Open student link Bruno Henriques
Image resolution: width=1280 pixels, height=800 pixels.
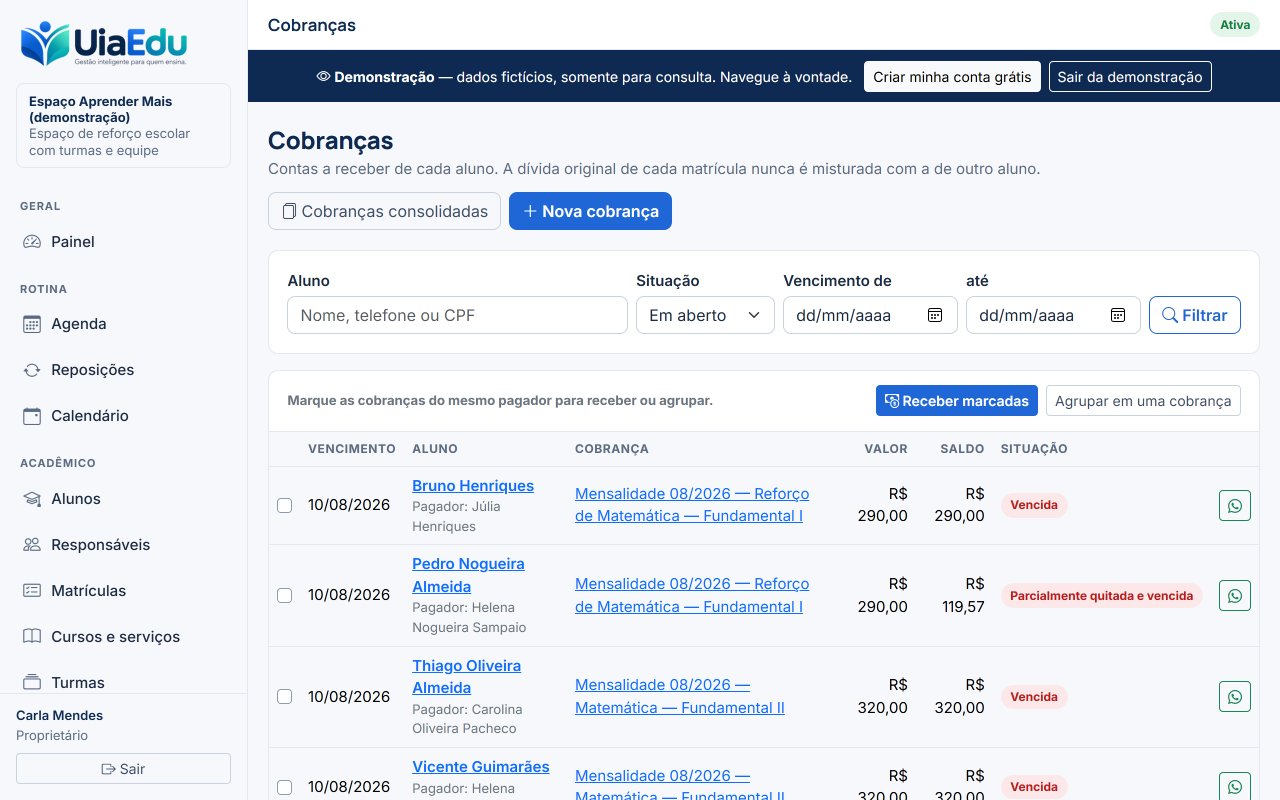click(473, 486)
